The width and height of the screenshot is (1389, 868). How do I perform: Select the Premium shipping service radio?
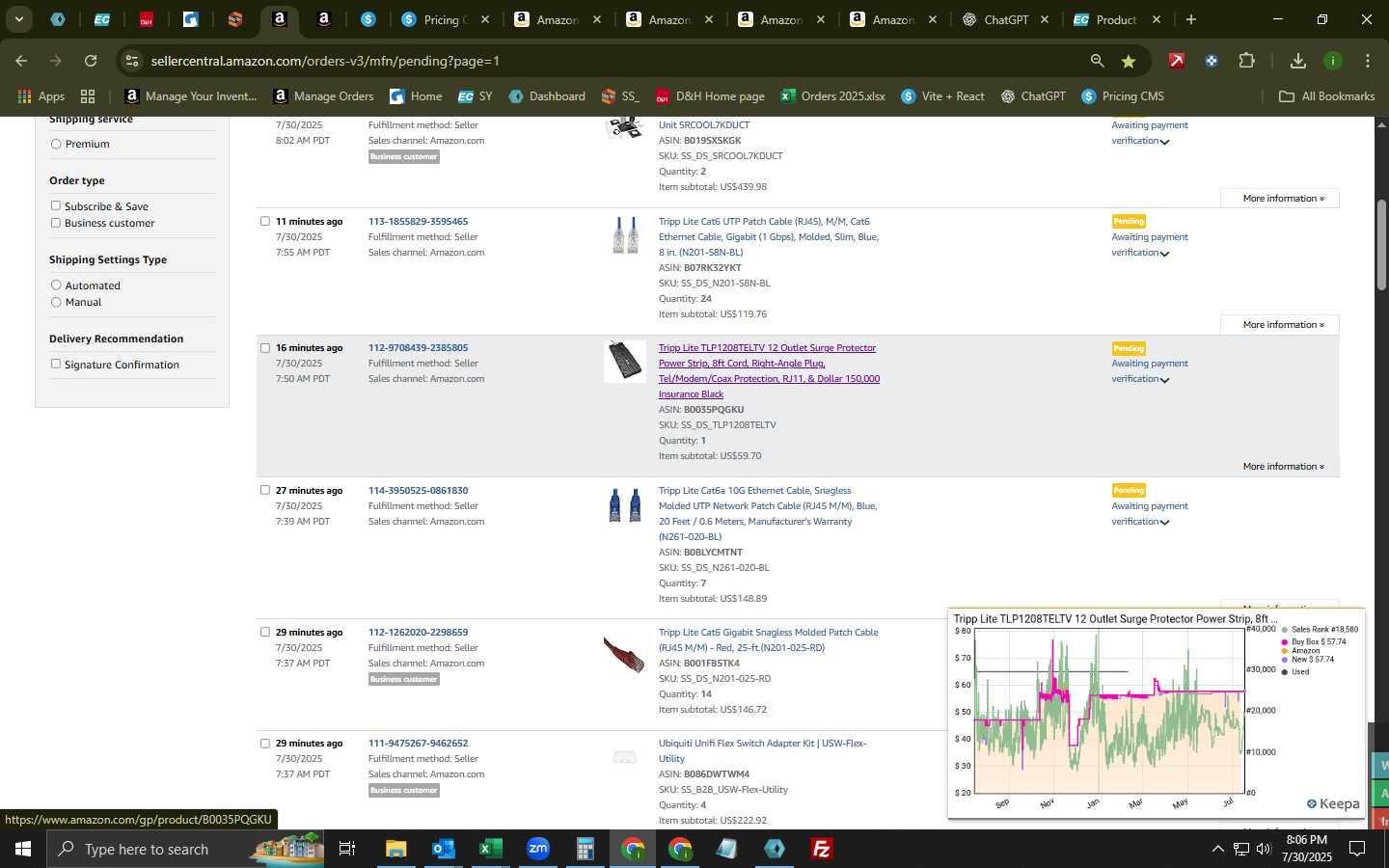click(56, 144)
